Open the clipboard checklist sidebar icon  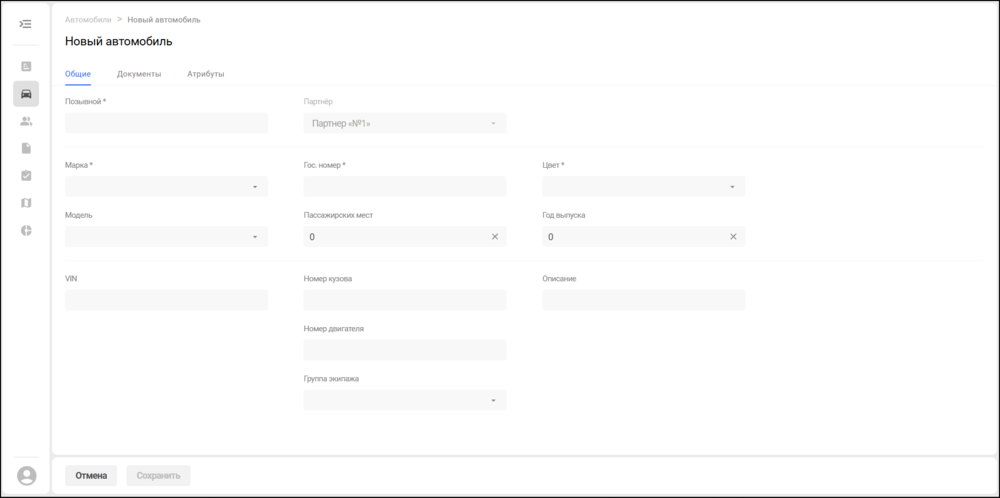26,175
